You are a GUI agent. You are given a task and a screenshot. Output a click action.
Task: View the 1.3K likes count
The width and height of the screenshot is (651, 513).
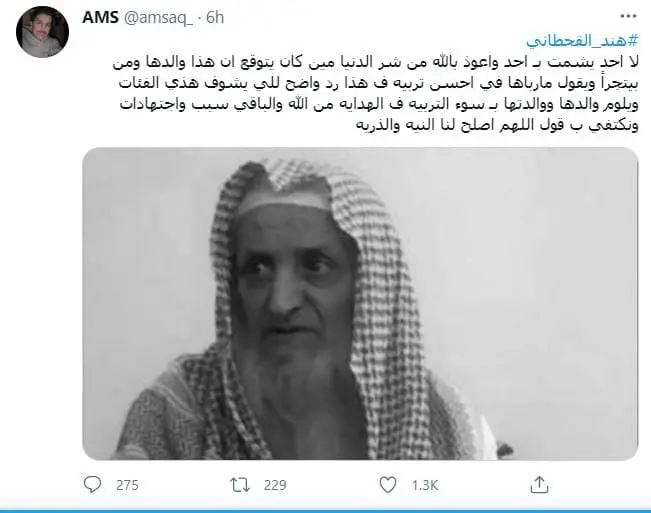[x=425, y=485]
